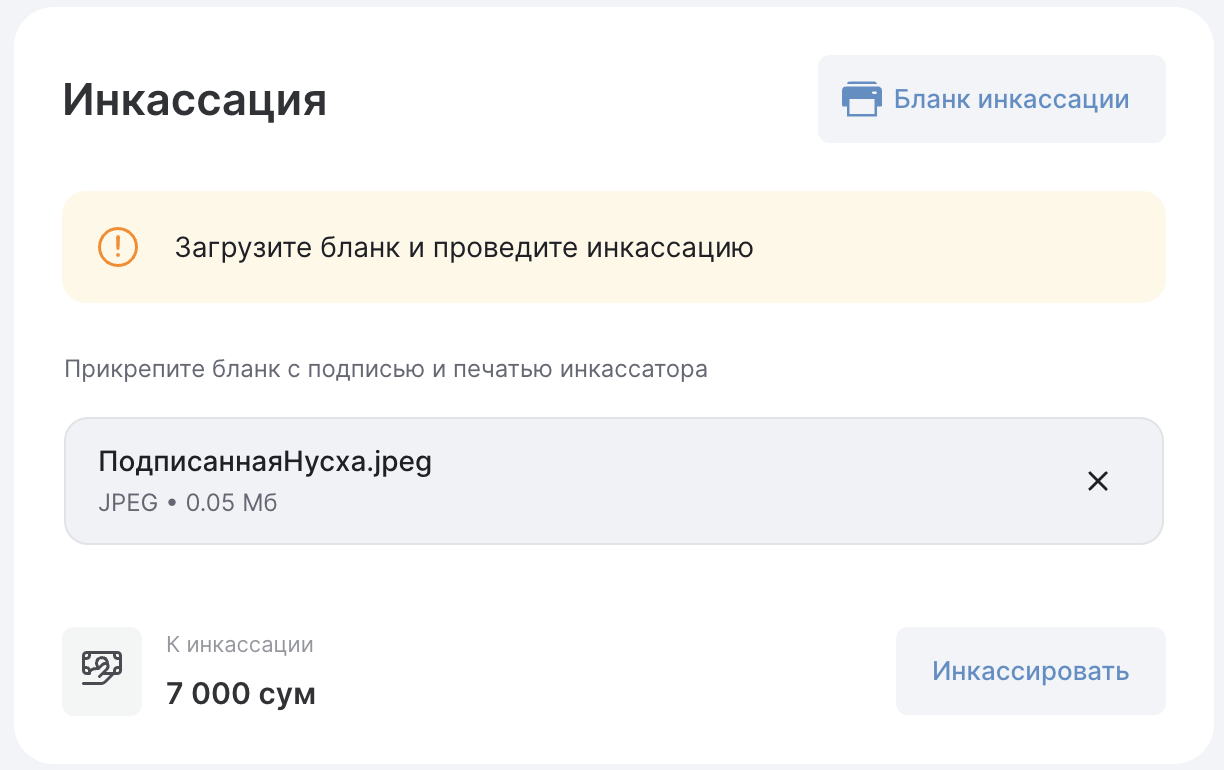This screenshot has width=1224, height=770.
Task: Click the word "печатью" in the attachment instruction
Action: click(x=503, y=369)
